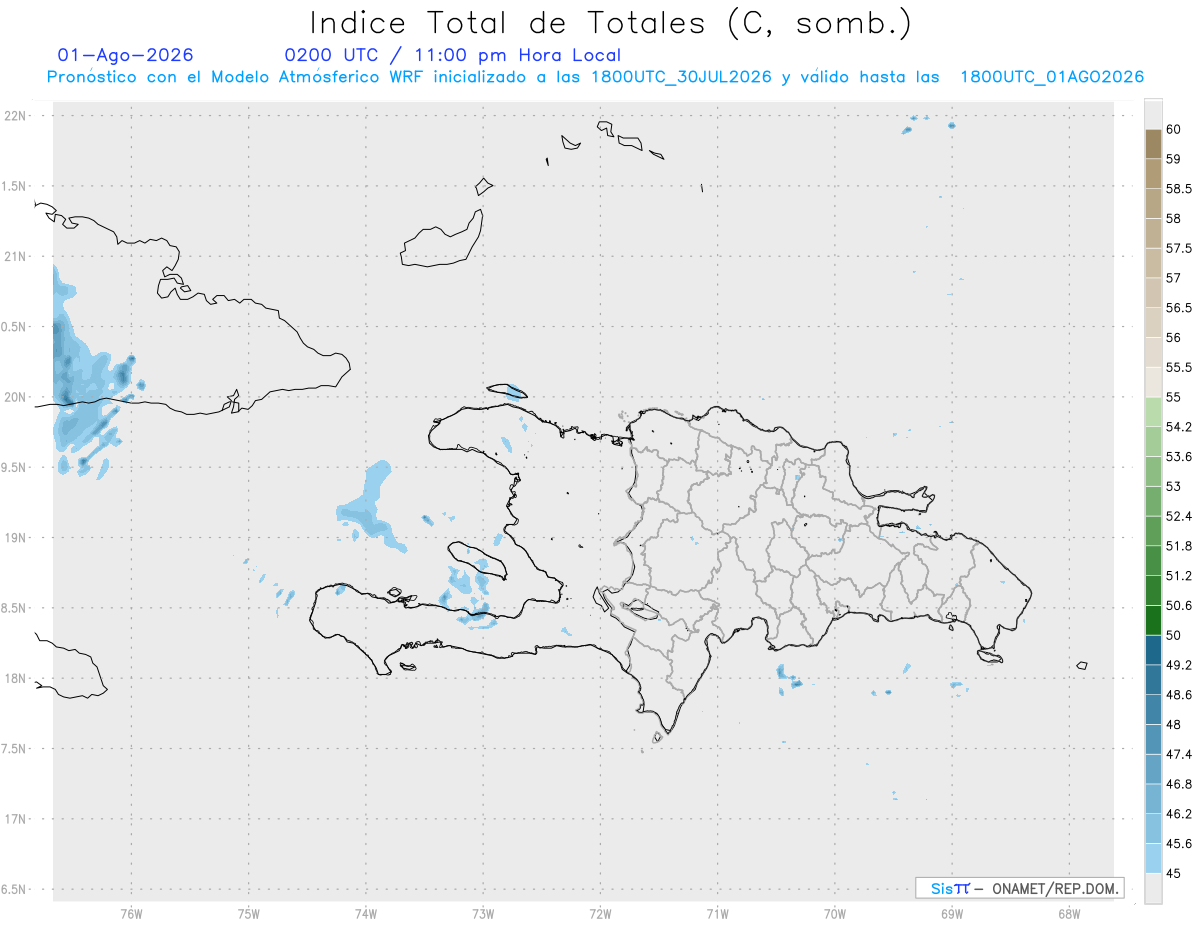Click the longitude label '74W'
Viewport: 1200px width, 927px height.
366,914
